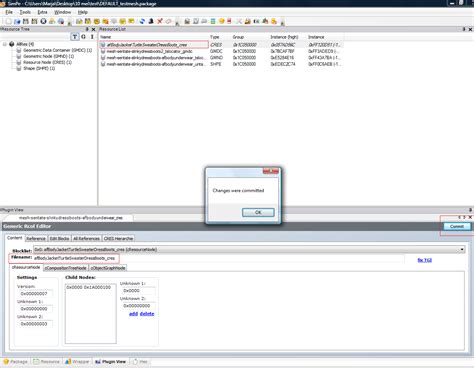
Task: Open the Window menu
Action: (63, 12)
